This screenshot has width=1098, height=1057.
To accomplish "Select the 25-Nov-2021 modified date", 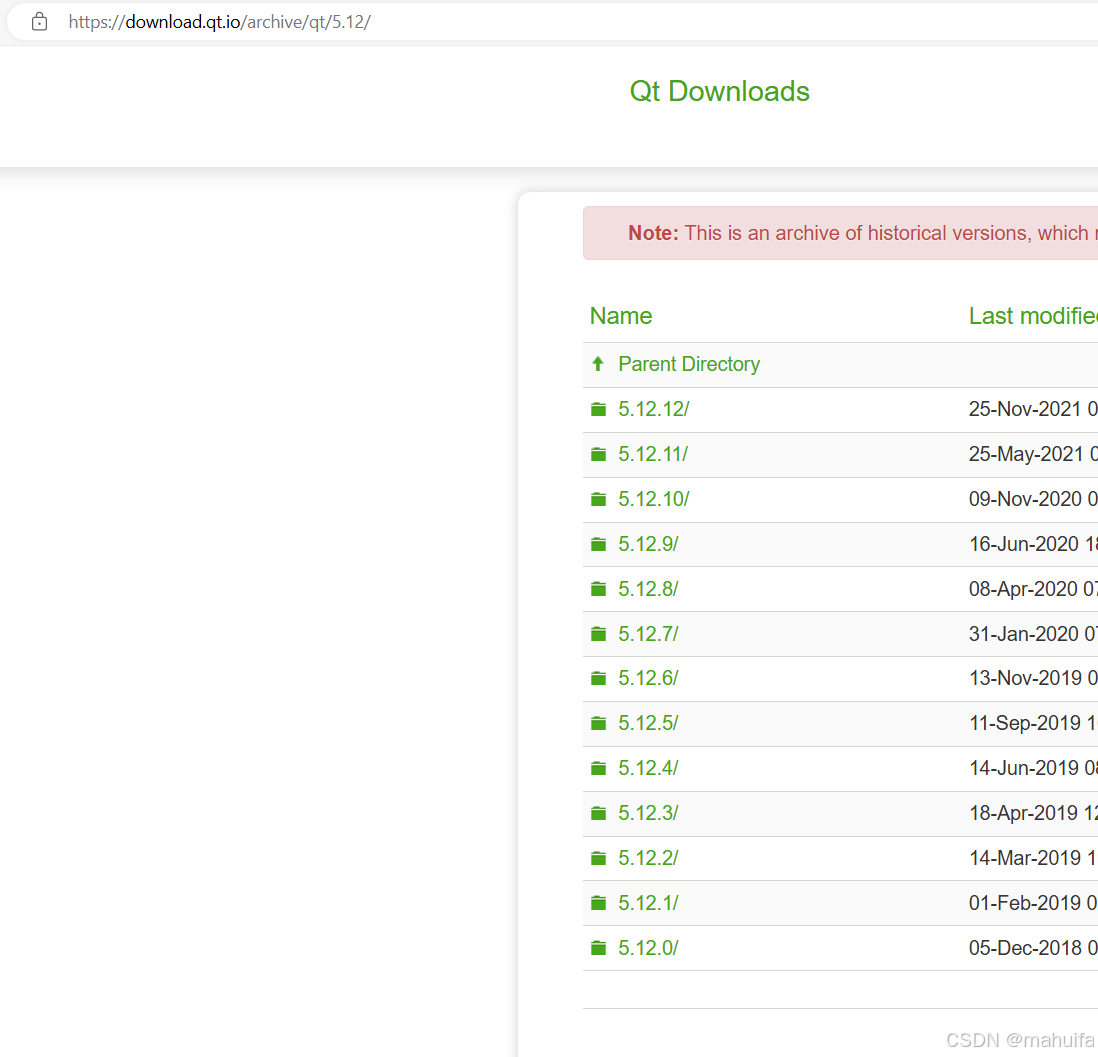I will pos(1024,409).
